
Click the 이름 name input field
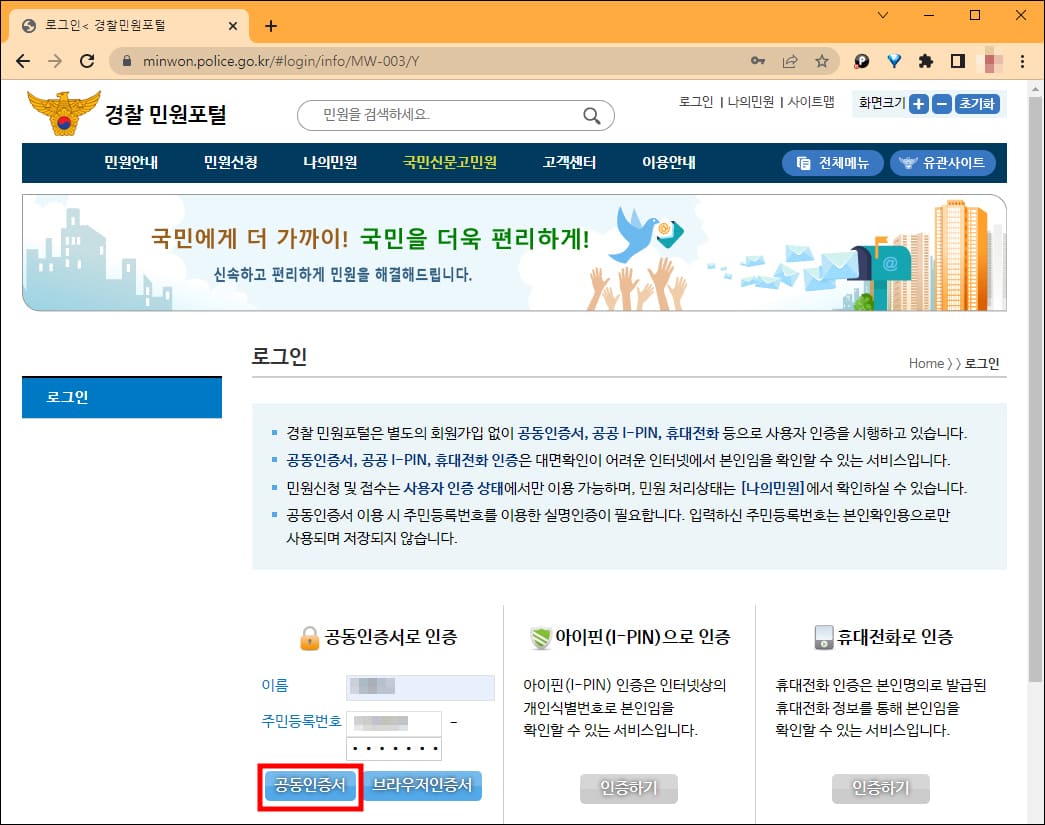pyautogui.click(x=420, y=687)
